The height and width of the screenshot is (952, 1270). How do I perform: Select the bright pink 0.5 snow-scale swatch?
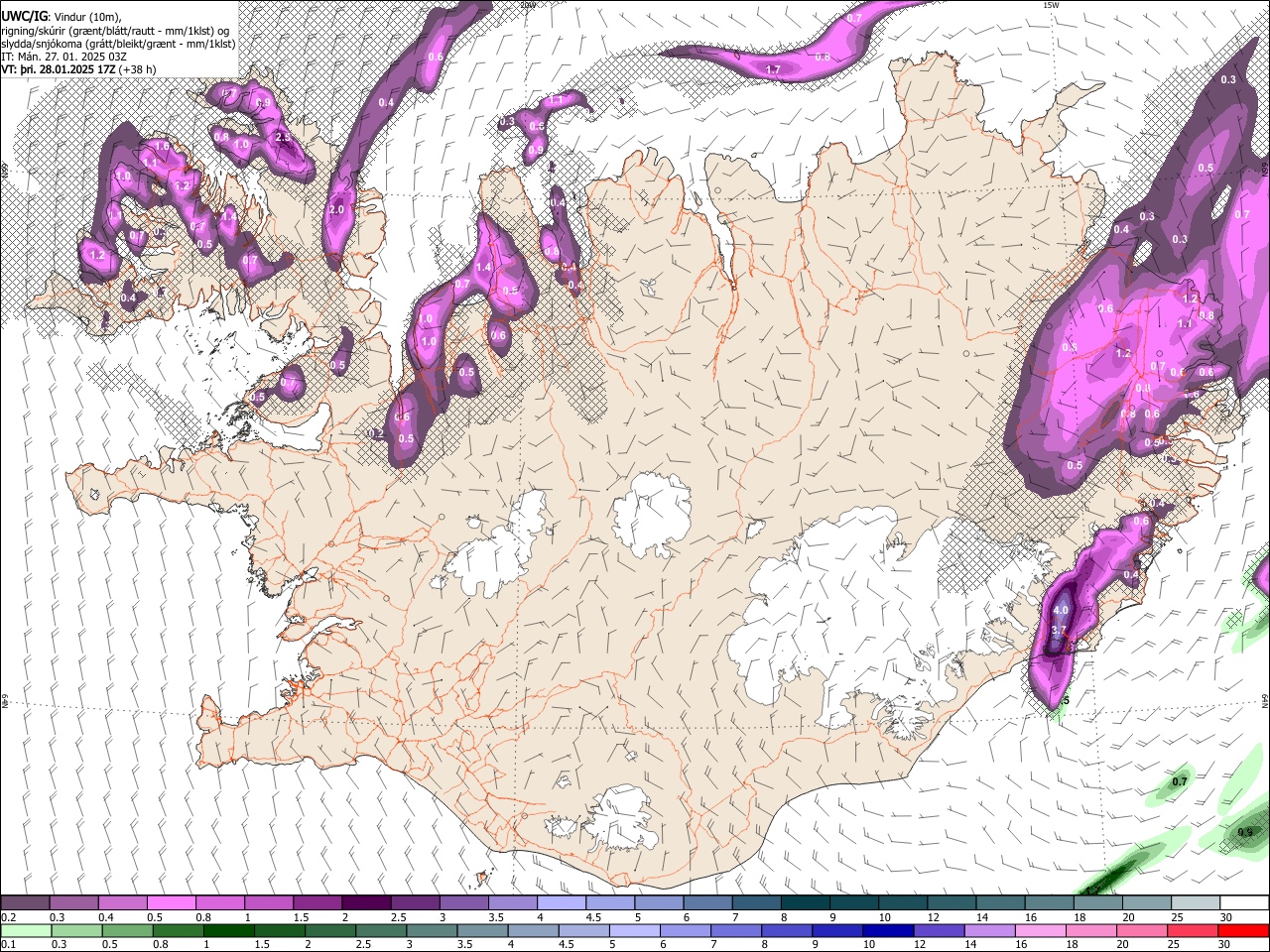click(171, 903)
